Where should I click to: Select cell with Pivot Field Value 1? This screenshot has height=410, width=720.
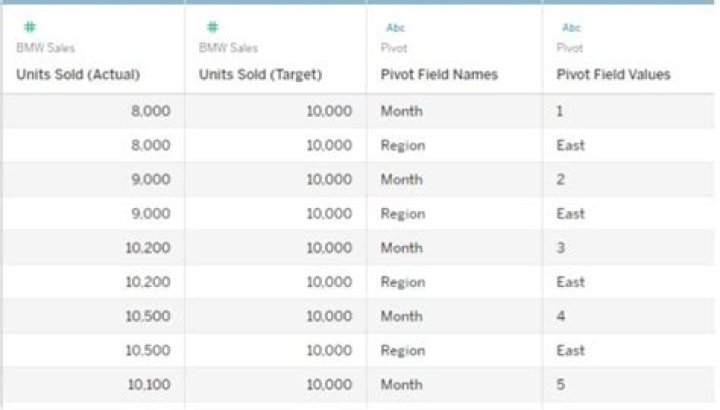[628, 111]
